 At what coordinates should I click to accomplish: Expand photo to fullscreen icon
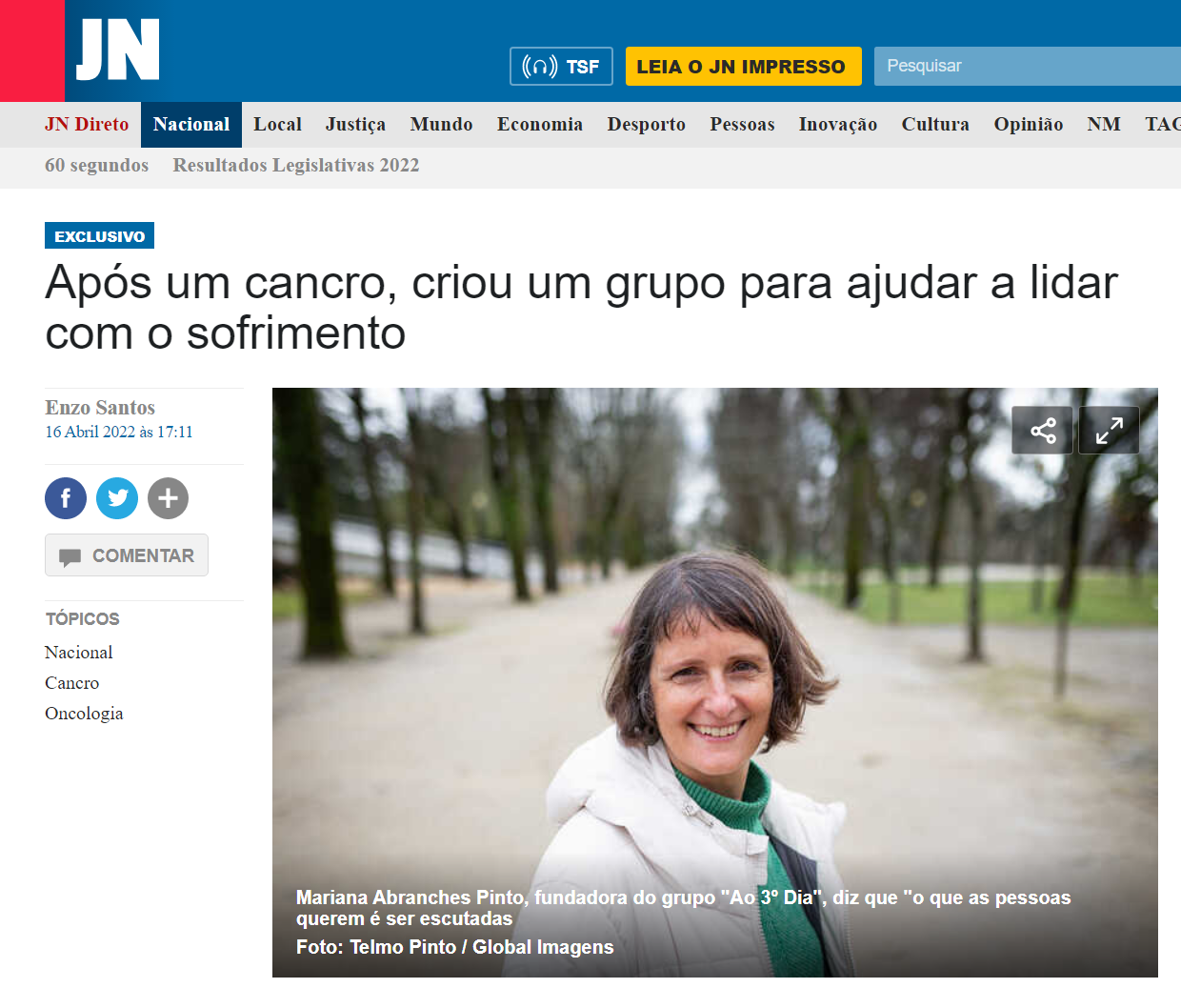tap(1109, 431)
